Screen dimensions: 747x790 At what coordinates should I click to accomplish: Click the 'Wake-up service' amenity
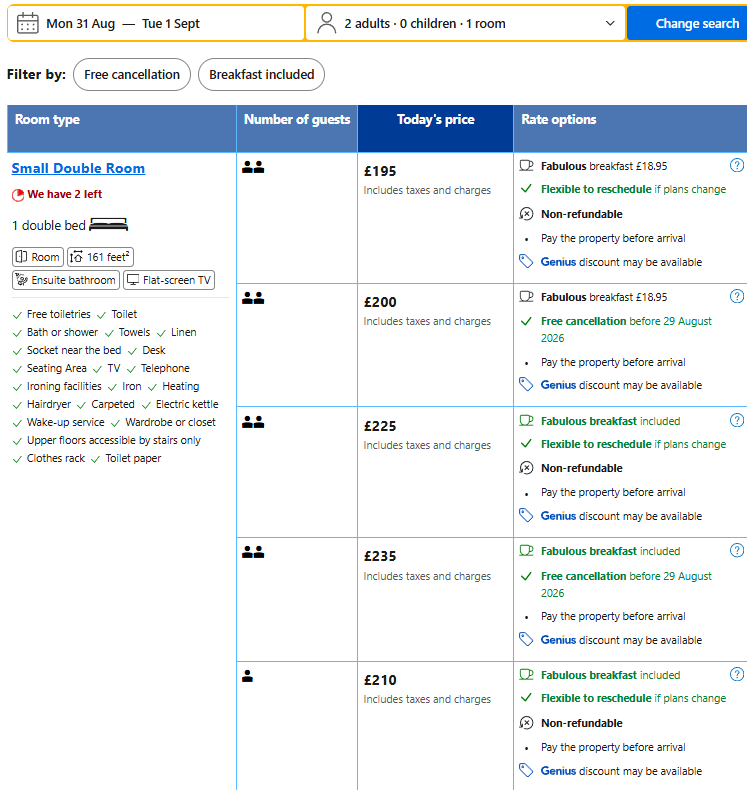click(x=65, y=422)
